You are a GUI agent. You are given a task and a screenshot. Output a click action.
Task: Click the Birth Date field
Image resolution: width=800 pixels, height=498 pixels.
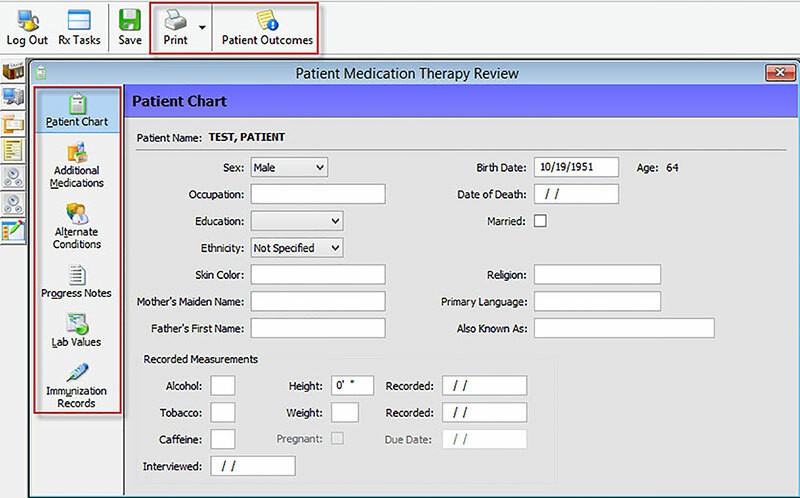click(576, 167)
